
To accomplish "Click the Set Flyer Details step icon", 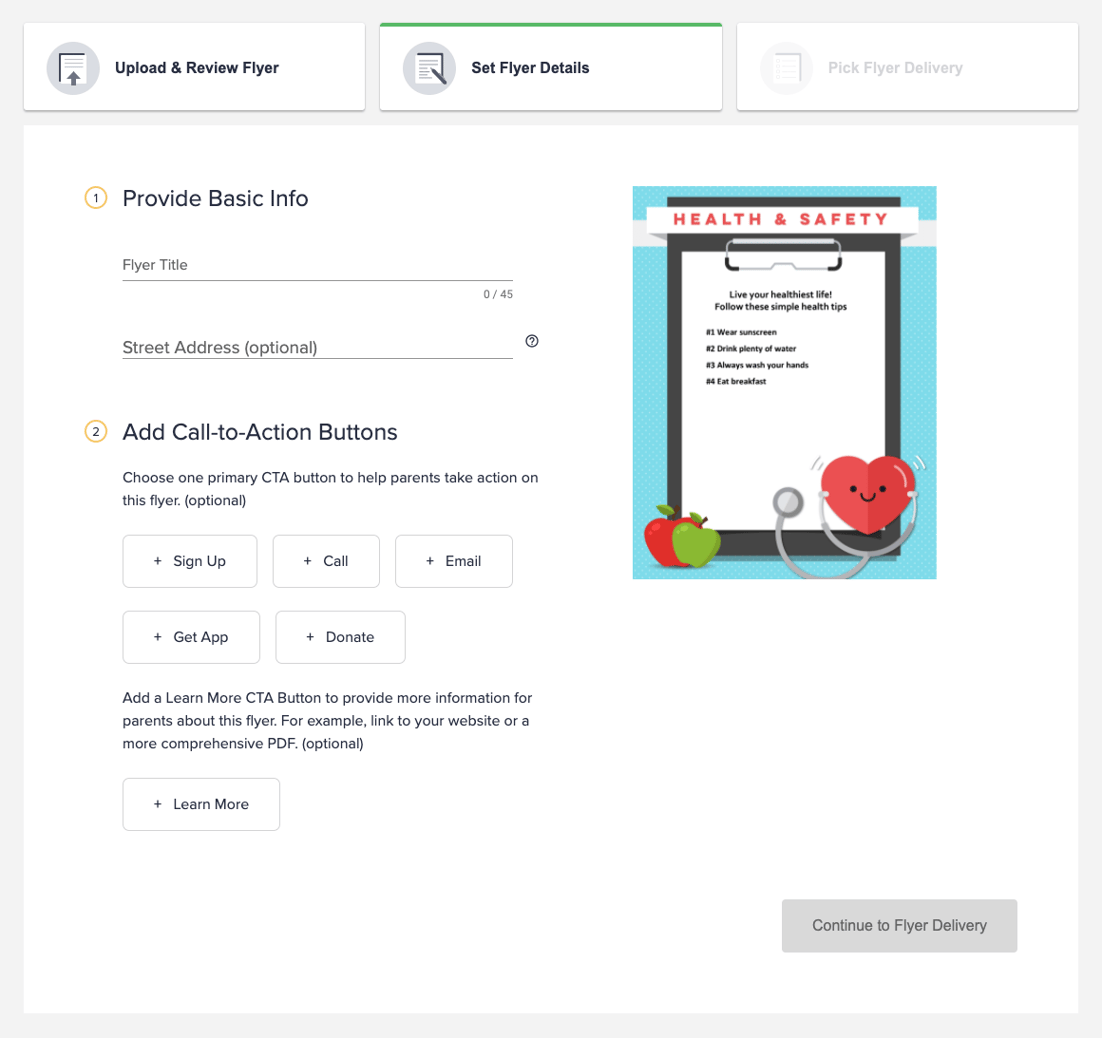I will [x=429, y=68].
